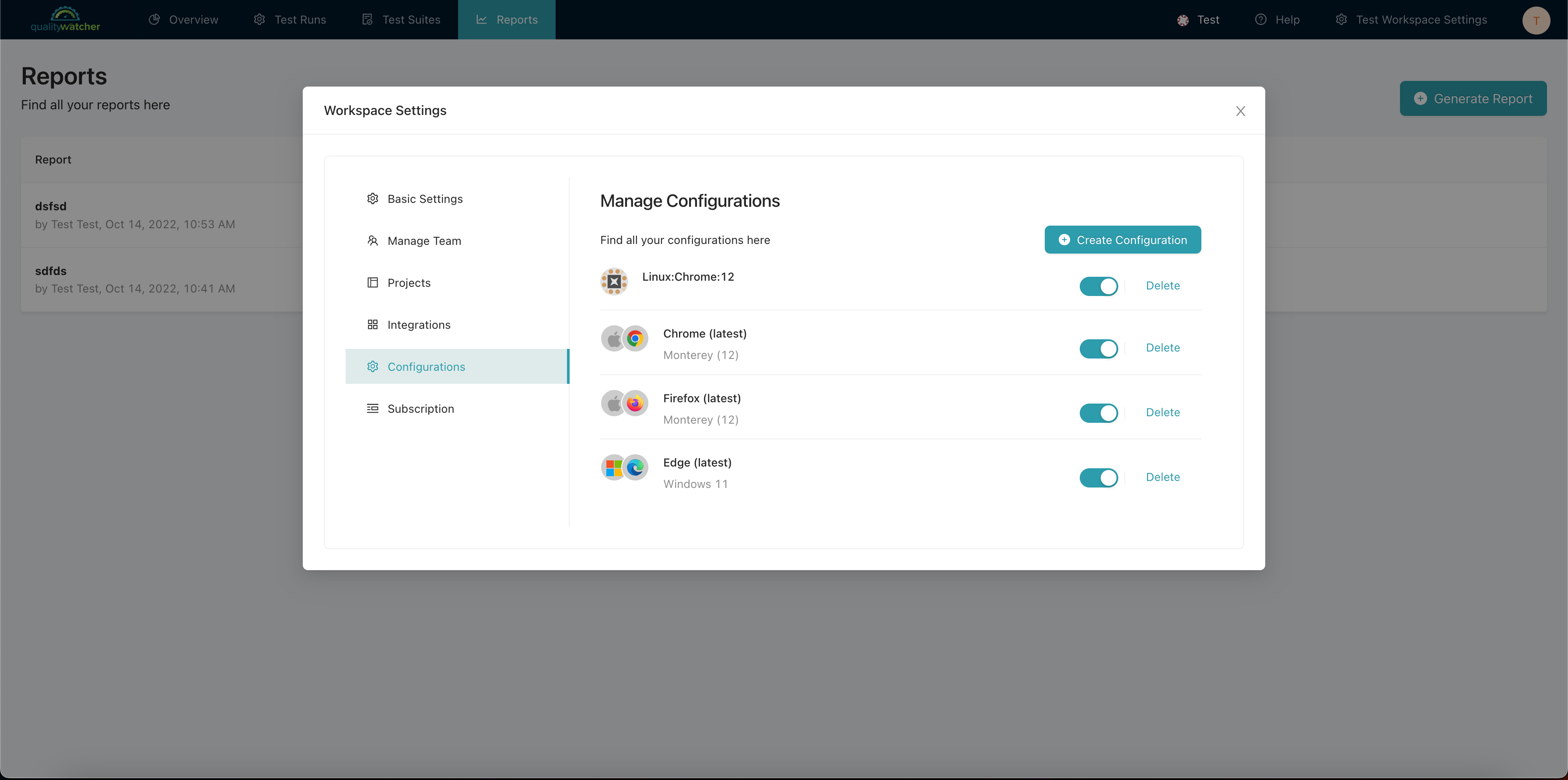
Task: Click the Firefox browser icon
Action: point(635,403)
